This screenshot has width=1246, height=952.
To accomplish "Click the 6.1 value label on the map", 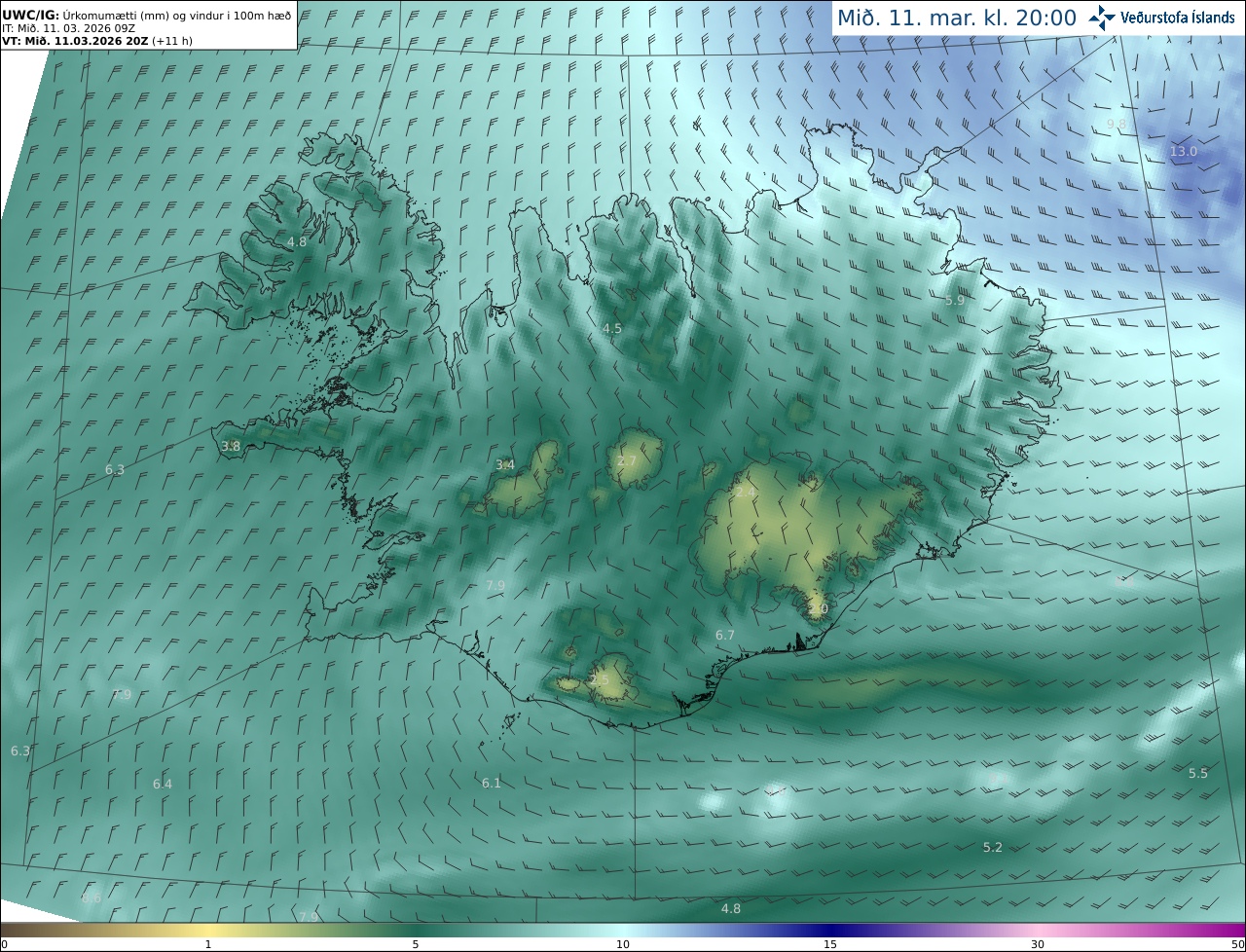I will (x=492, y=784).
